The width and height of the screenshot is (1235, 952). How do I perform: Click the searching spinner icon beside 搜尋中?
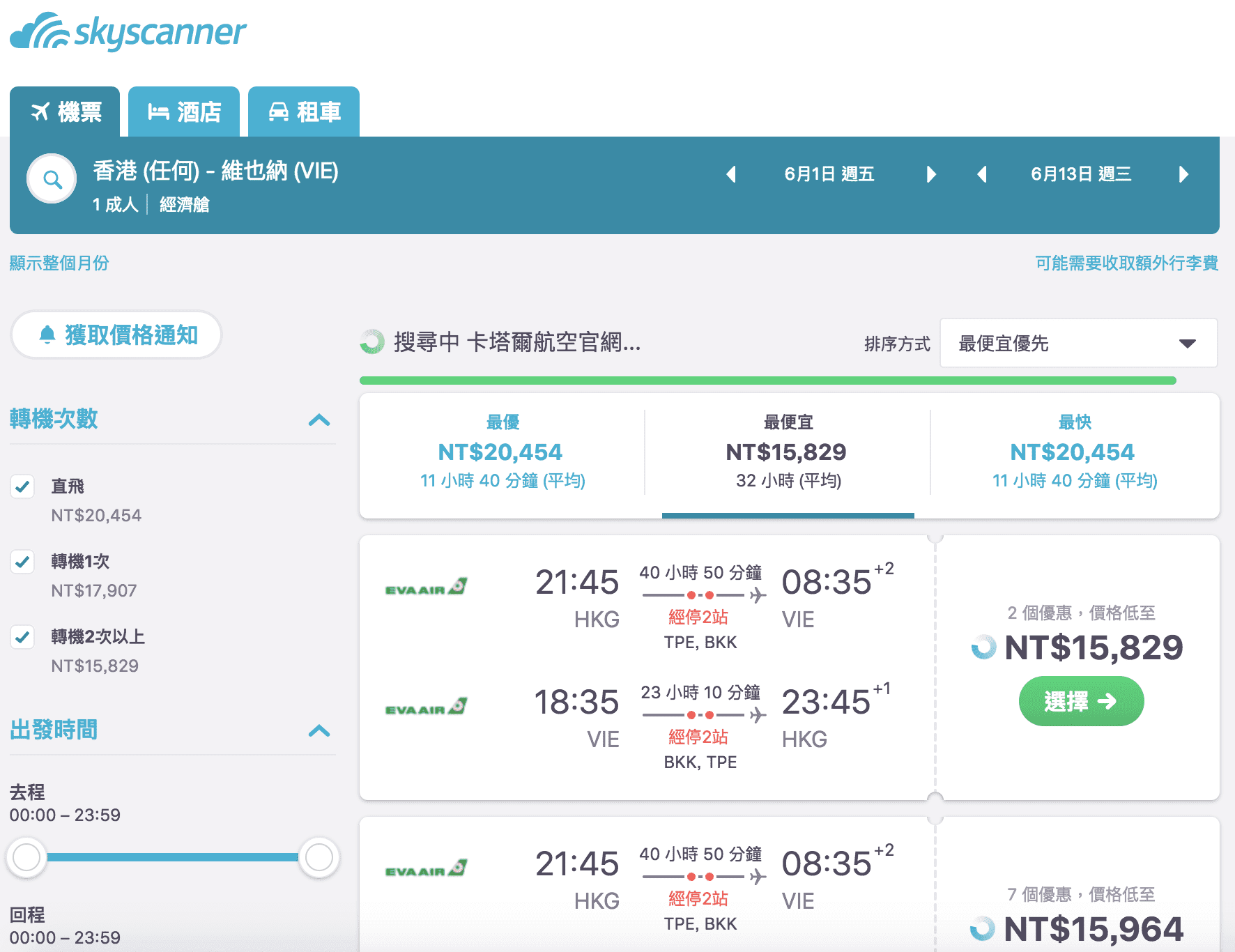pos(372,341)
